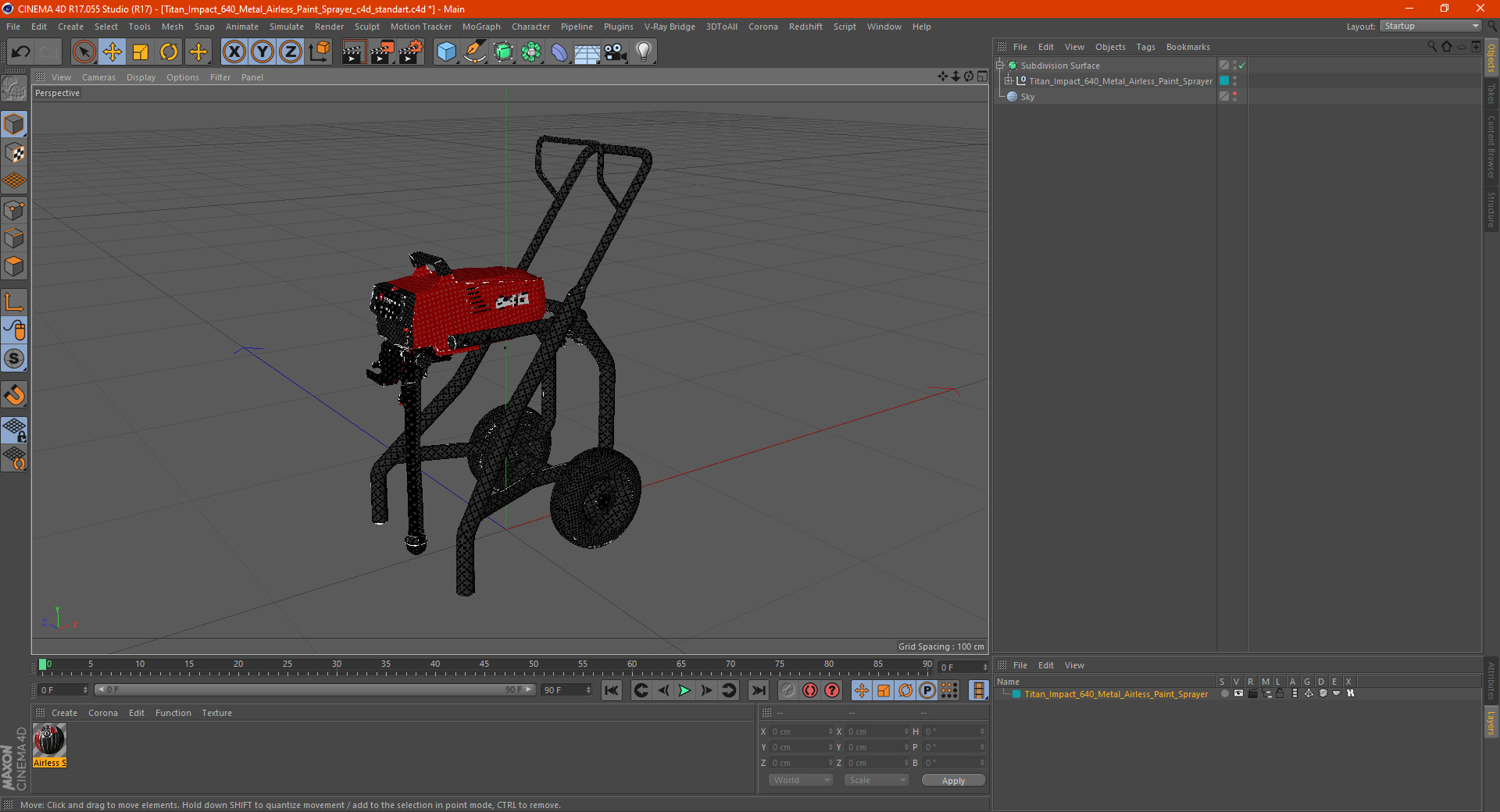Open the Sculpt menu
1500x812 pixels.
[x=366, y=27]
